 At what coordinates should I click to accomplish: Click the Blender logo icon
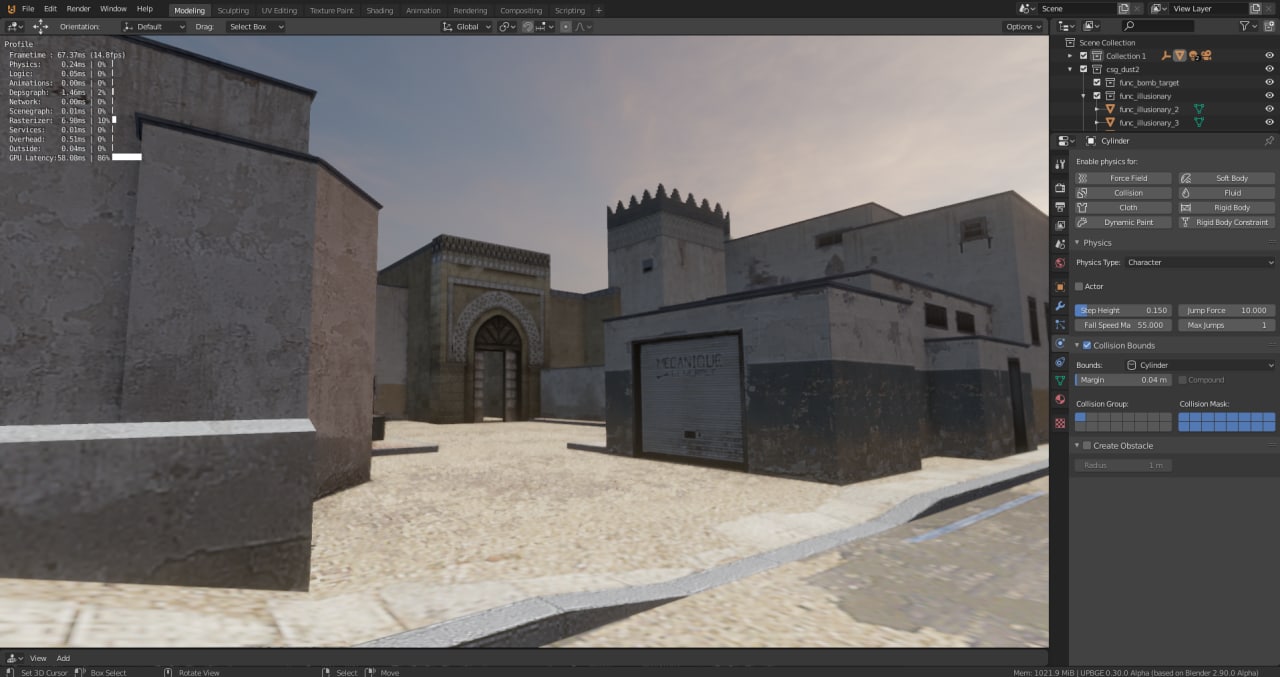click(x=10, y=9)
